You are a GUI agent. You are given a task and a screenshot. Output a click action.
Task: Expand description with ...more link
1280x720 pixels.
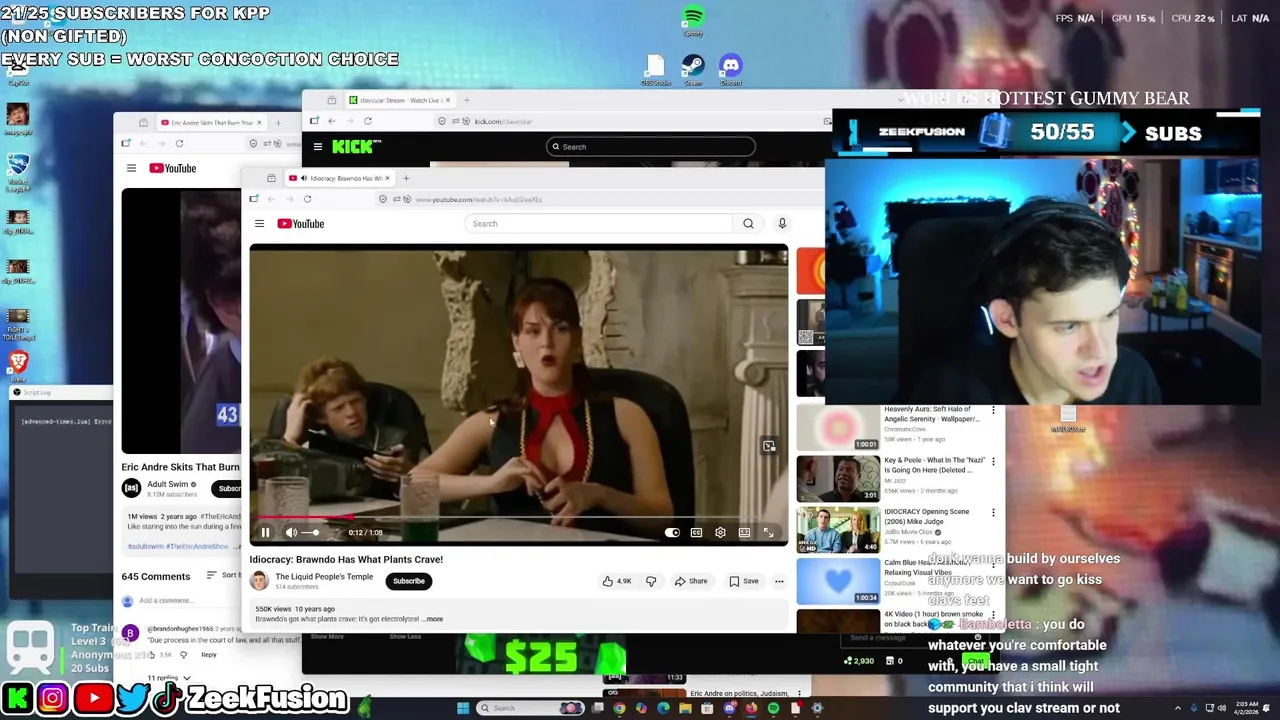(433, 619)
